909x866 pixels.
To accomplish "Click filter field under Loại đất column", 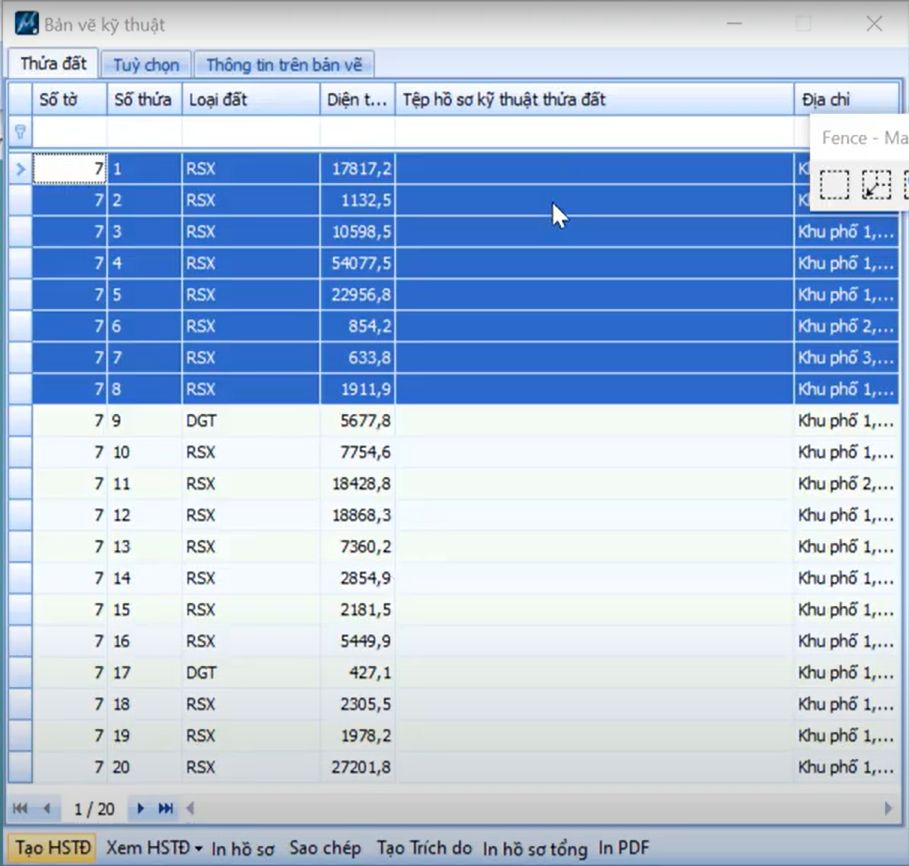I will tap(250, 131).
